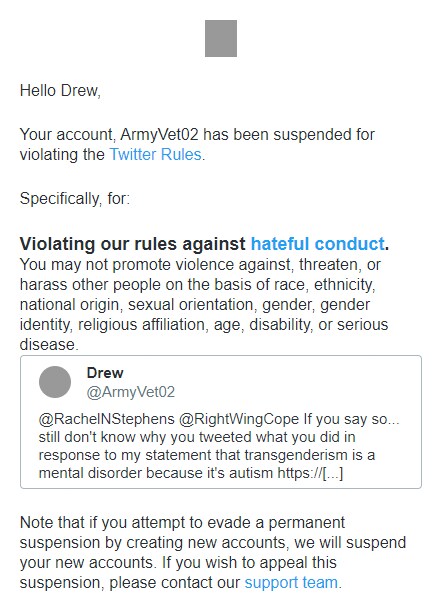Click the @RightWingCope mention
437x616 pixels.
239,419
